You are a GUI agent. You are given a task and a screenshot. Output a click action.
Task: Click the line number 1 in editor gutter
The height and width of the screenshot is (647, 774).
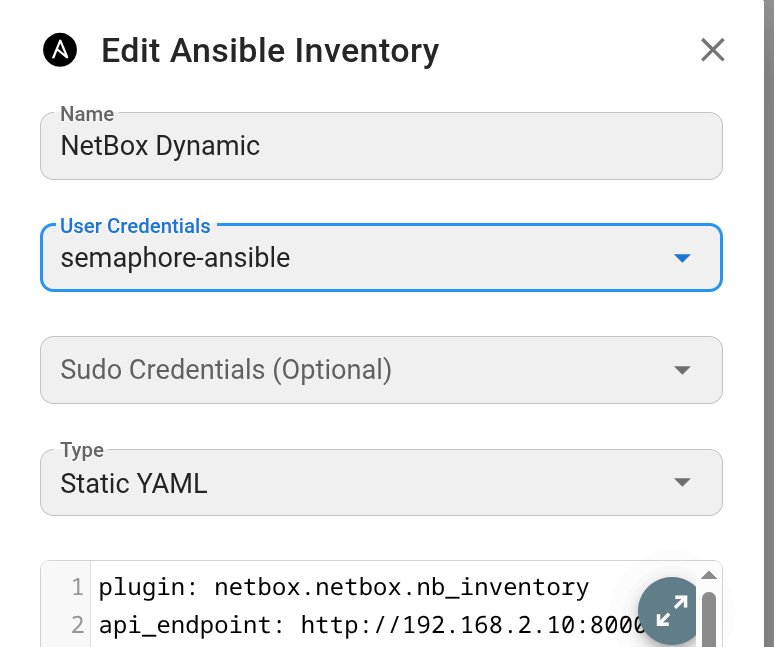tap(77, 587)
